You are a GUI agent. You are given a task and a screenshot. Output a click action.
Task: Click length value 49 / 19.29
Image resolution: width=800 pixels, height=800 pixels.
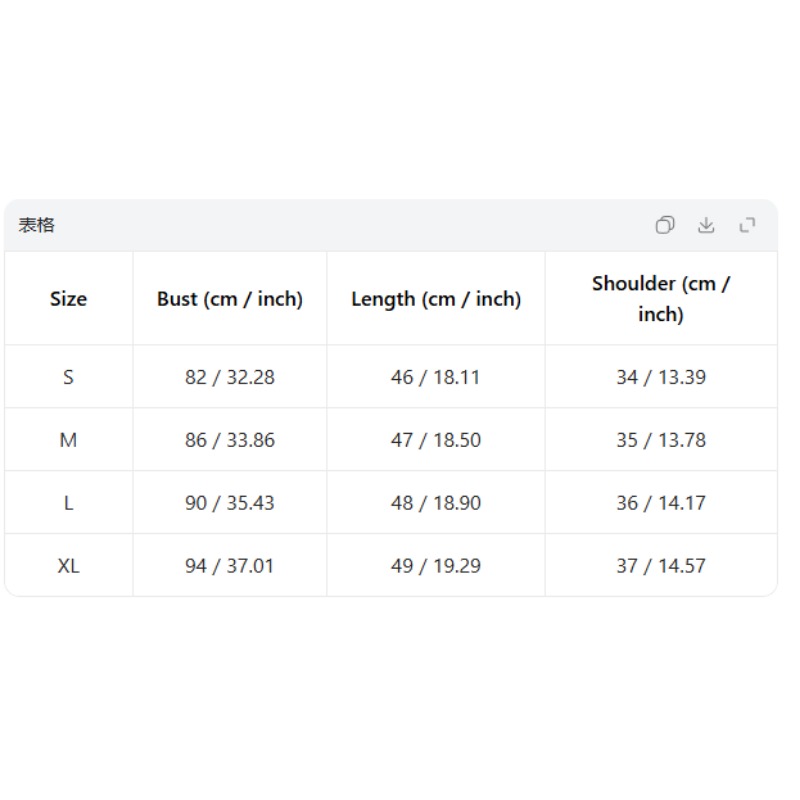coord(436,566)
